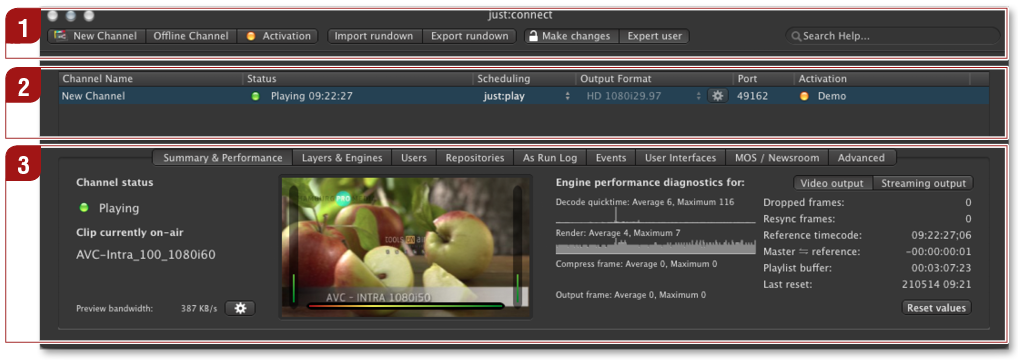The image size is (1018, 360).
Task: Click the Reference timecode value 09:22:27;06
Action: (941, 235)
